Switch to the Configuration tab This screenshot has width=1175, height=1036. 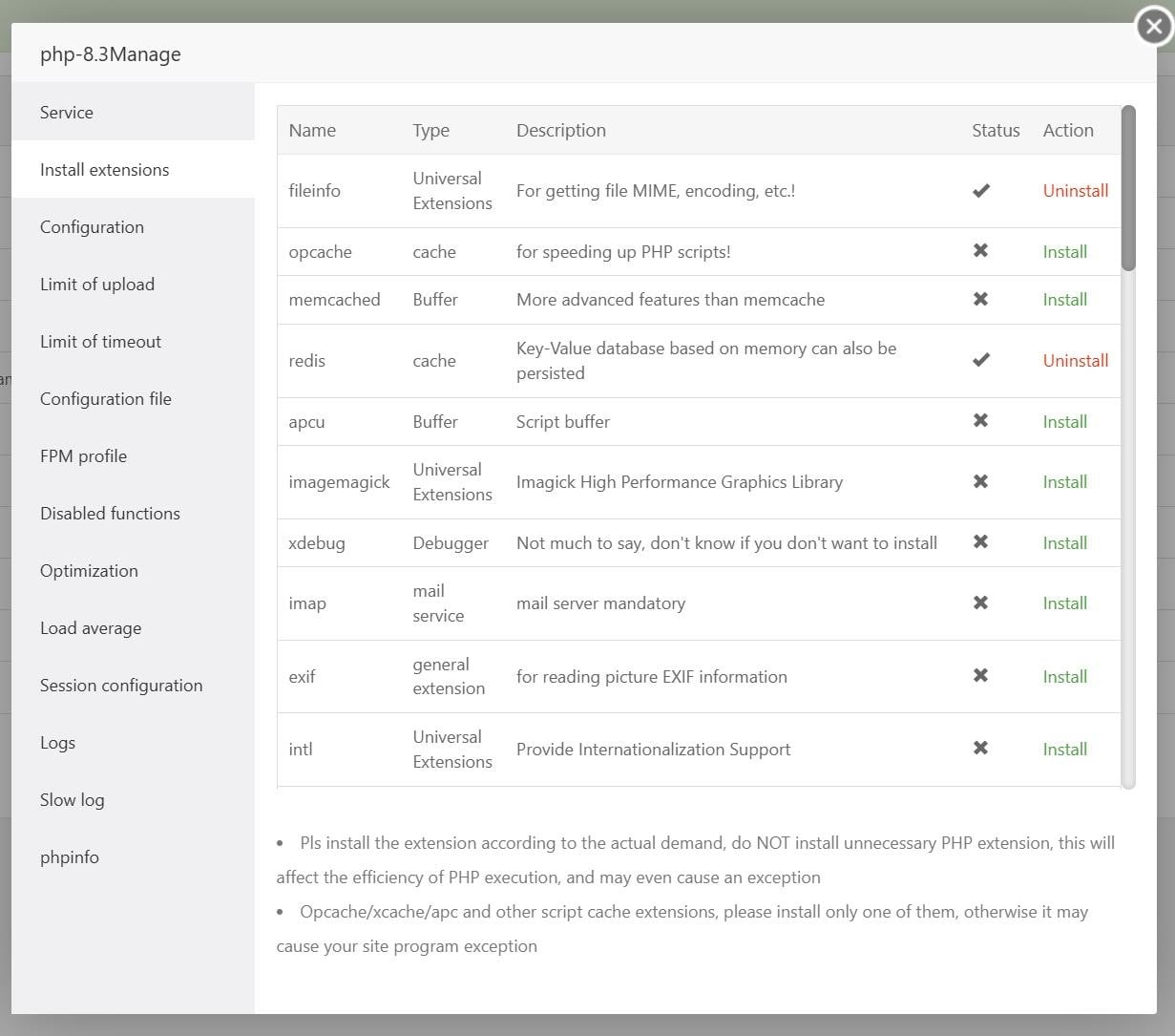coord(92,227)
